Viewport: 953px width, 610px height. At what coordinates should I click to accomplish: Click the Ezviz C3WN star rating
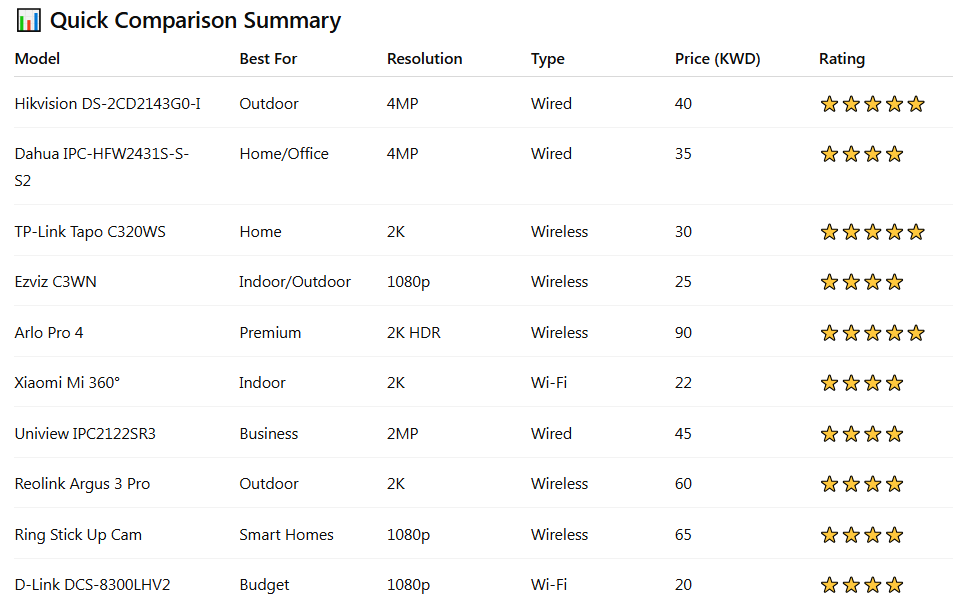click(861, 282)
